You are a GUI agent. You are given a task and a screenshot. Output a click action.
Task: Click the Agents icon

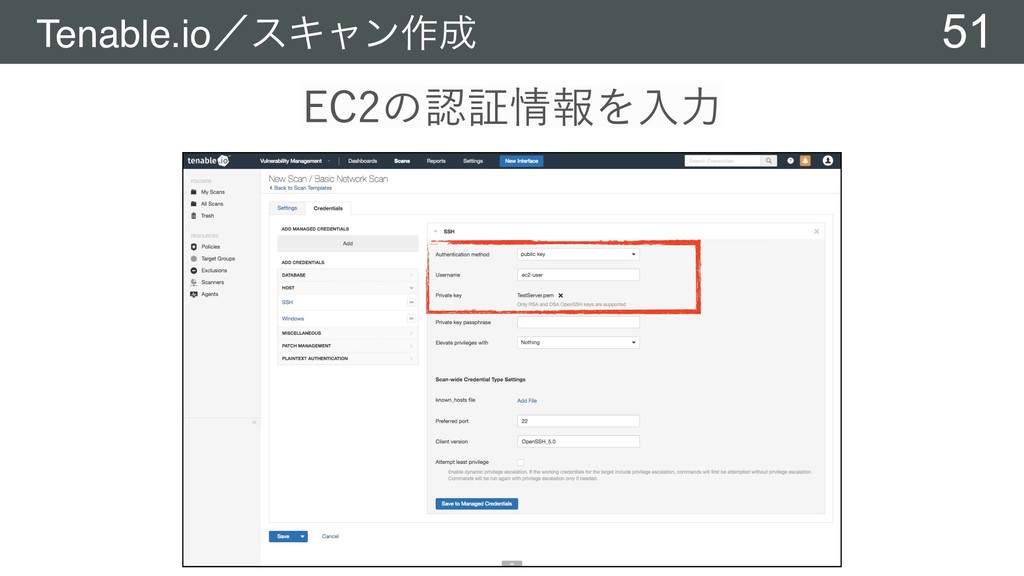click(193, 294)
